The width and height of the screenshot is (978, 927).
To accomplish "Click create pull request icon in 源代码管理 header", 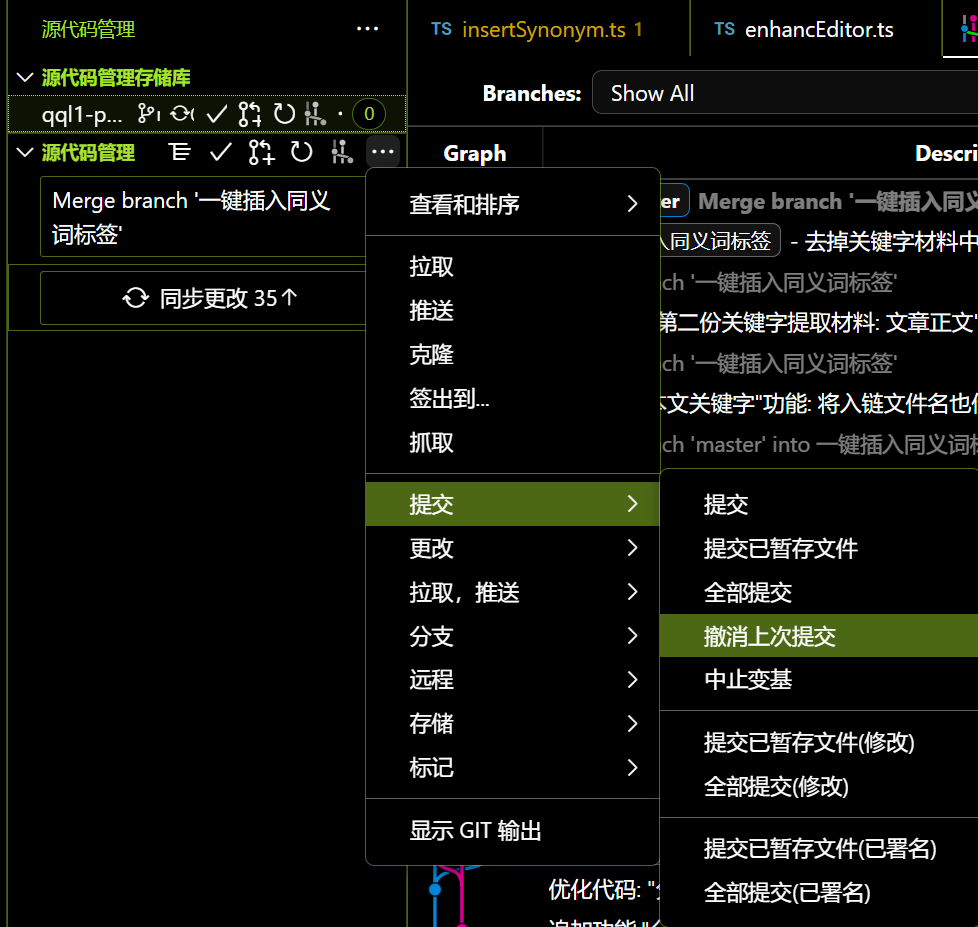I will click(261, 153).
